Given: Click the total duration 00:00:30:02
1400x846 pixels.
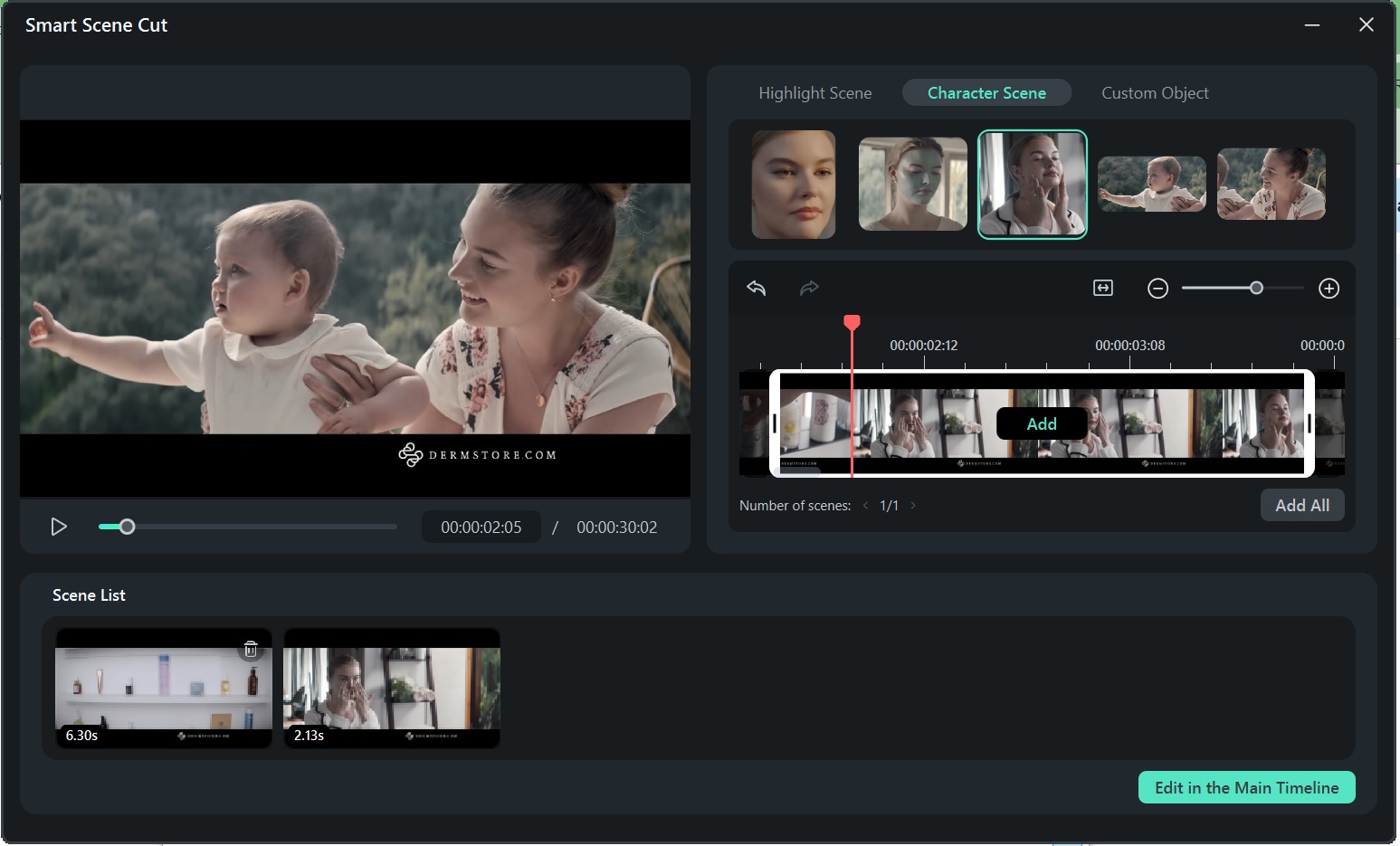Looking at the screenshot, I should 617,527.
